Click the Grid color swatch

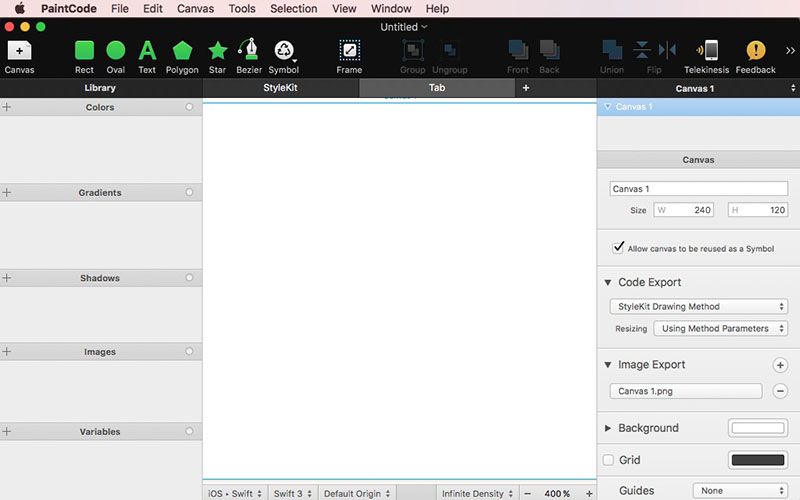point(758,460)
